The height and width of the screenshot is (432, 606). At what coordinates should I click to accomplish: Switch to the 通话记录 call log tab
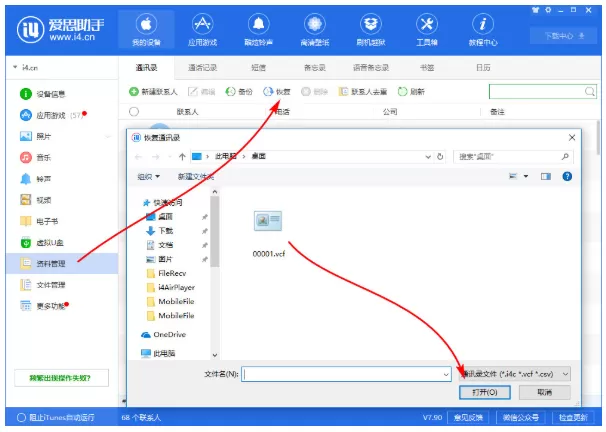203,68
